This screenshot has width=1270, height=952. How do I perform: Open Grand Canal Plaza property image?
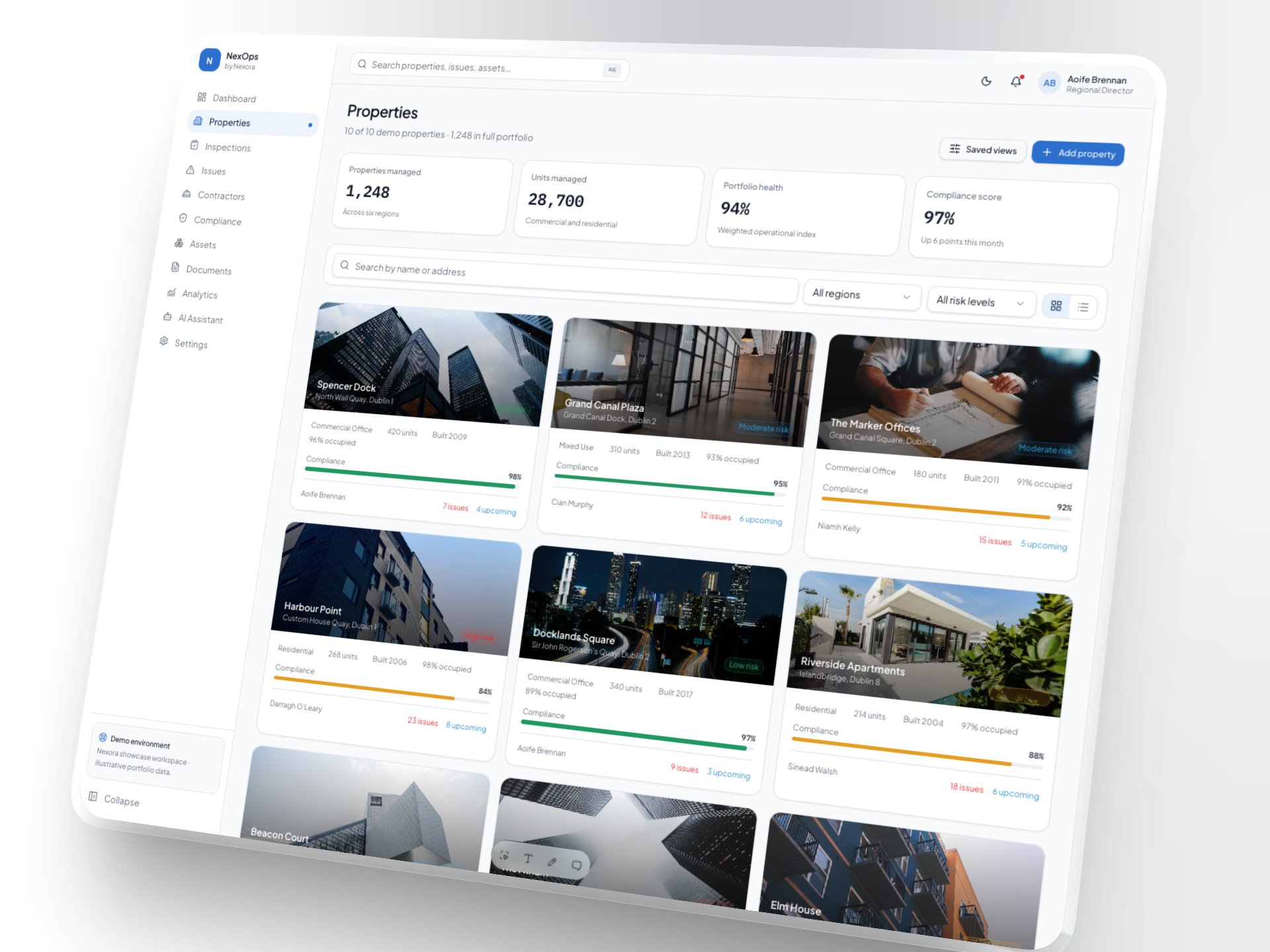point(684,383)
